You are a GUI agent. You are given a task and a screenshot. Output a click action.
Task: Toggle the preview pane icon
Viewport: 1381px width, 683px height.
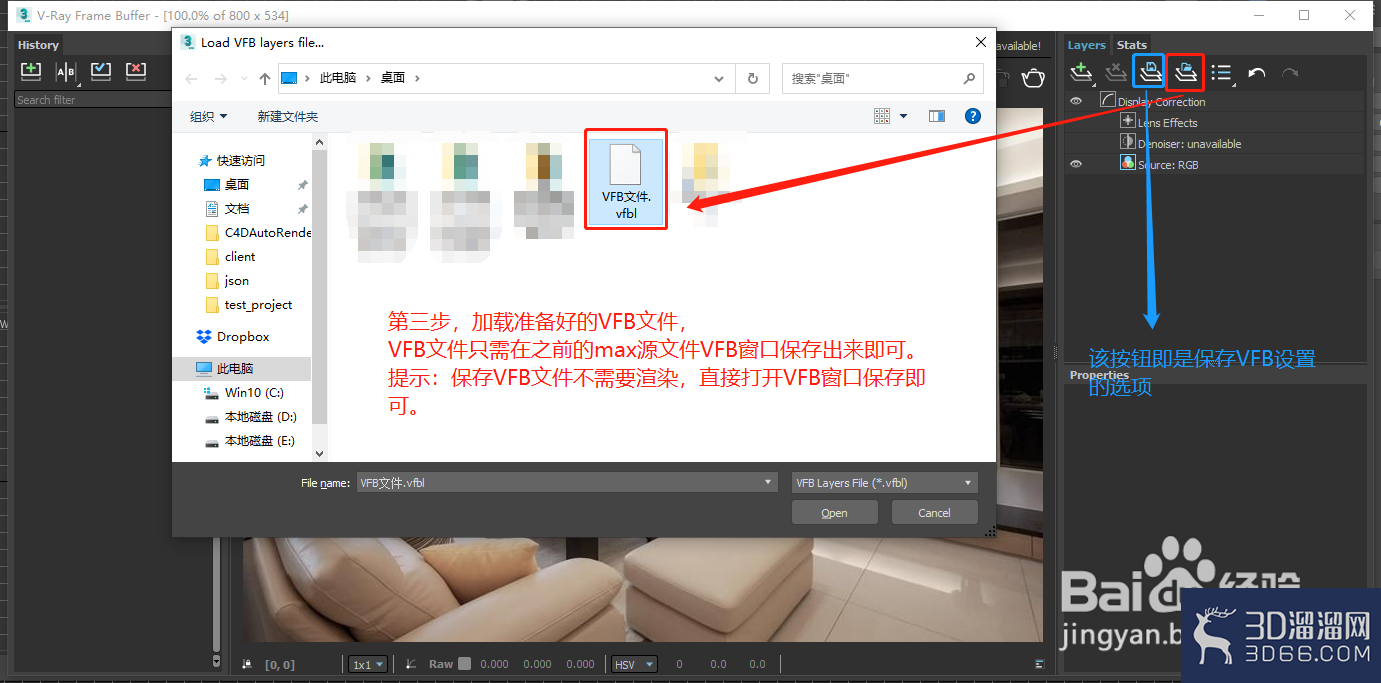click(x=936, y=116)
